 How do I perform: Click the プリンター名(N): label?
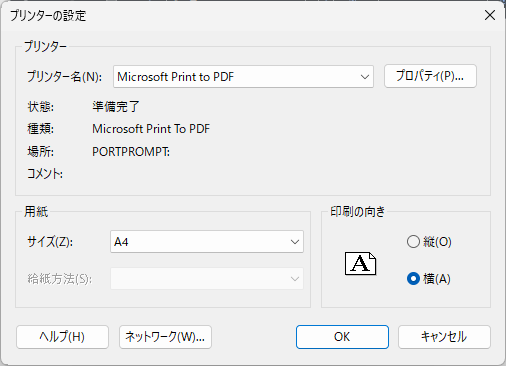pos(64,77)
